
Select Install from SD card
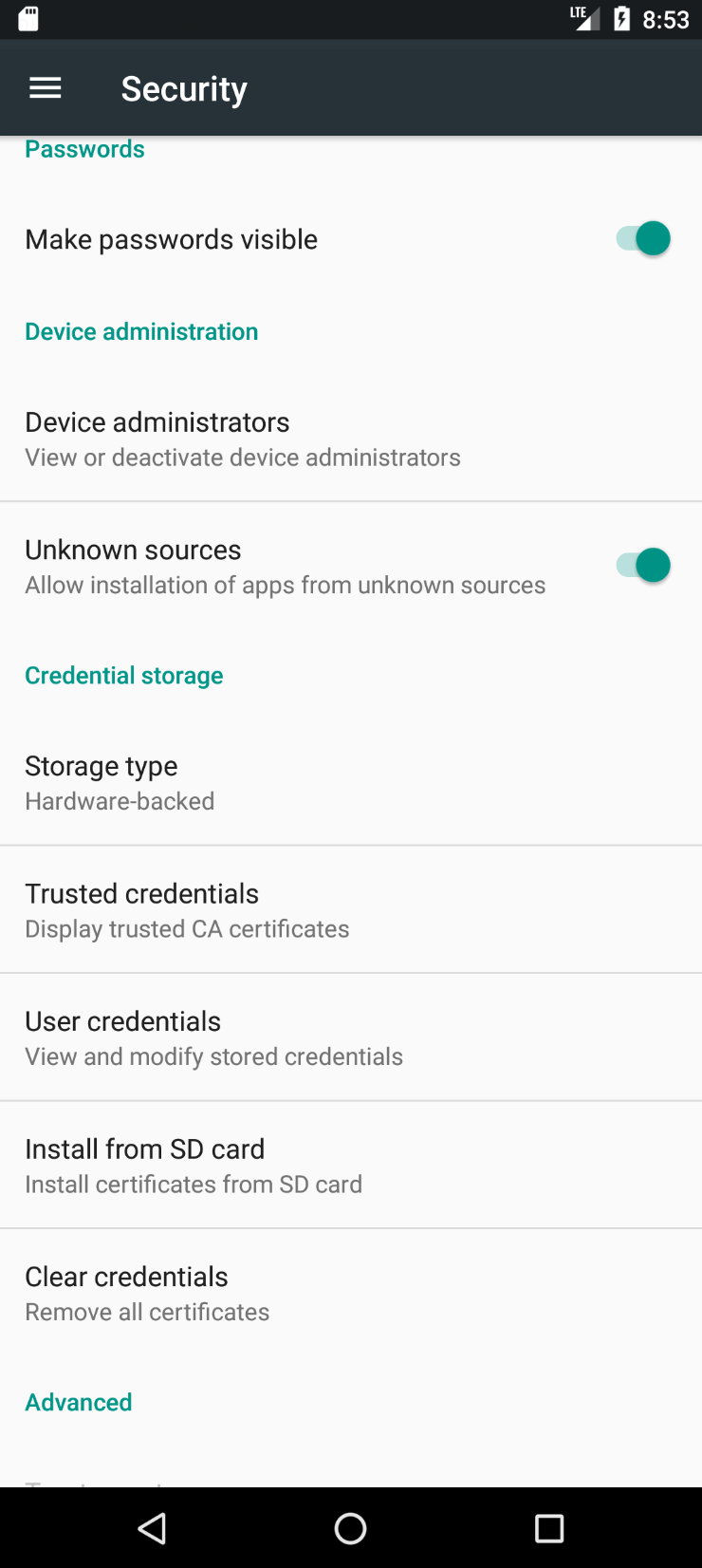[194, 1166]
